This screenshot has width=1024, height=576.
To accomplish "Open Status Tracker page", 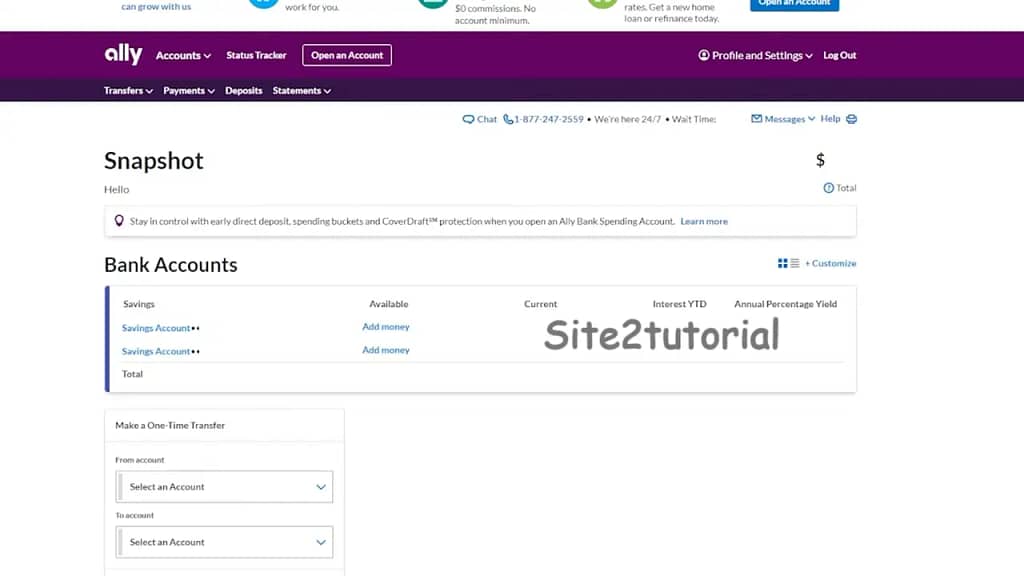I will click(256, 55).
